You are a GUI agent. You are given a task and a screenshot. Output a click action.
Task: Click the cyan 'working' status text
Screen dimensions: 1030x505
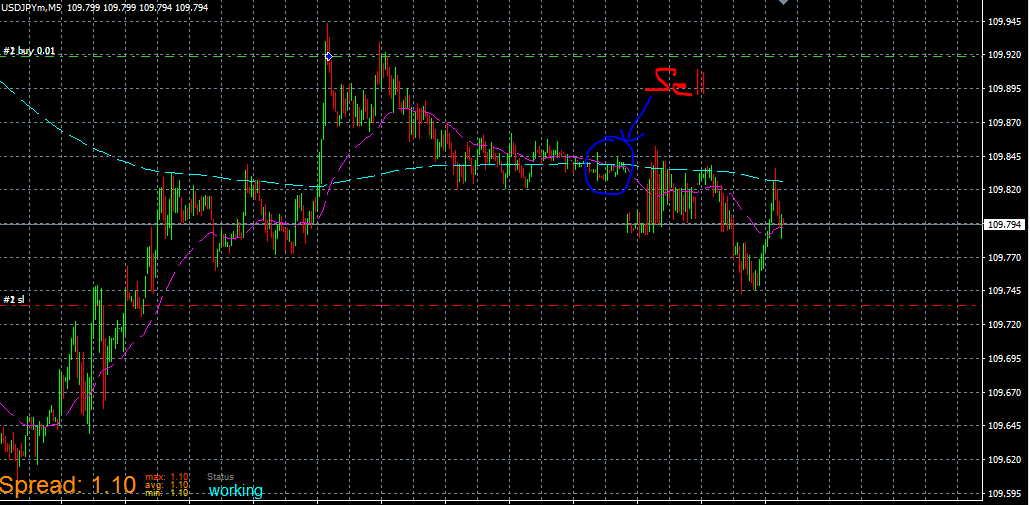pyautogui.click(x=236, y=491)
